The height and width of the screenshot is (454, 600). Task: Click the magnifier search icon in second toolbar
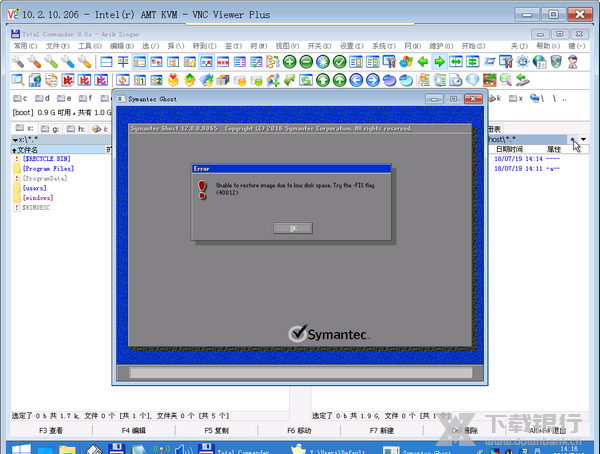coord(18,80)
